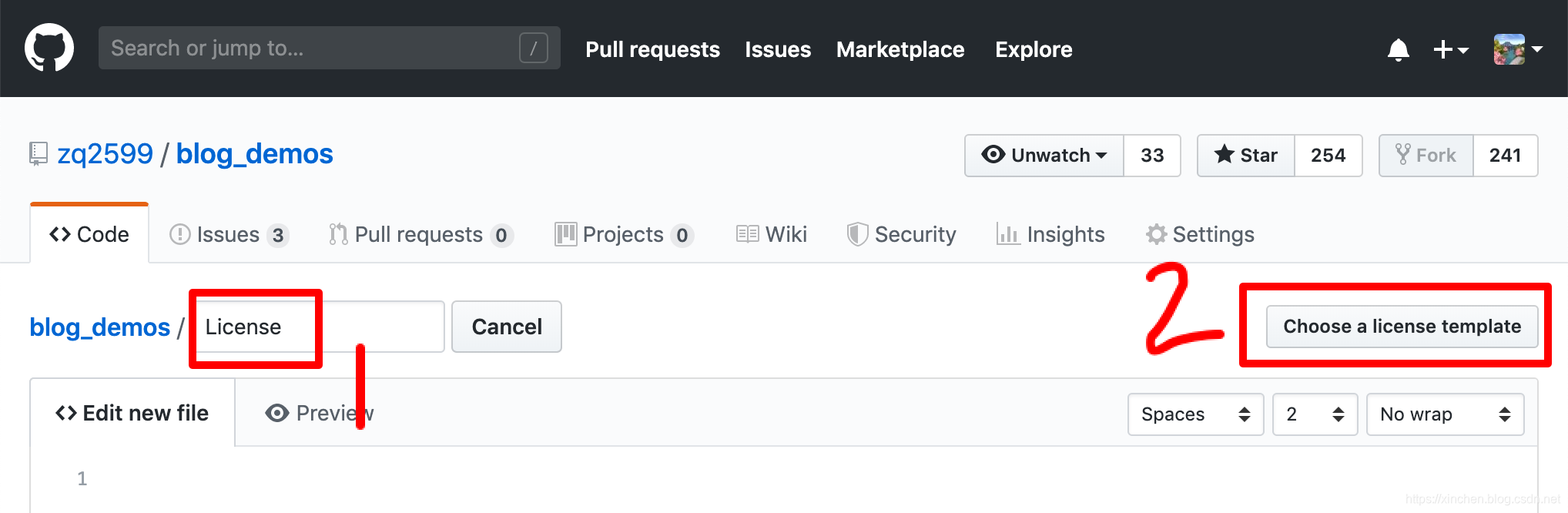Adjust the indent size 2 selector
This screenshot has width=1568, height=513.
coord(1315,414)
